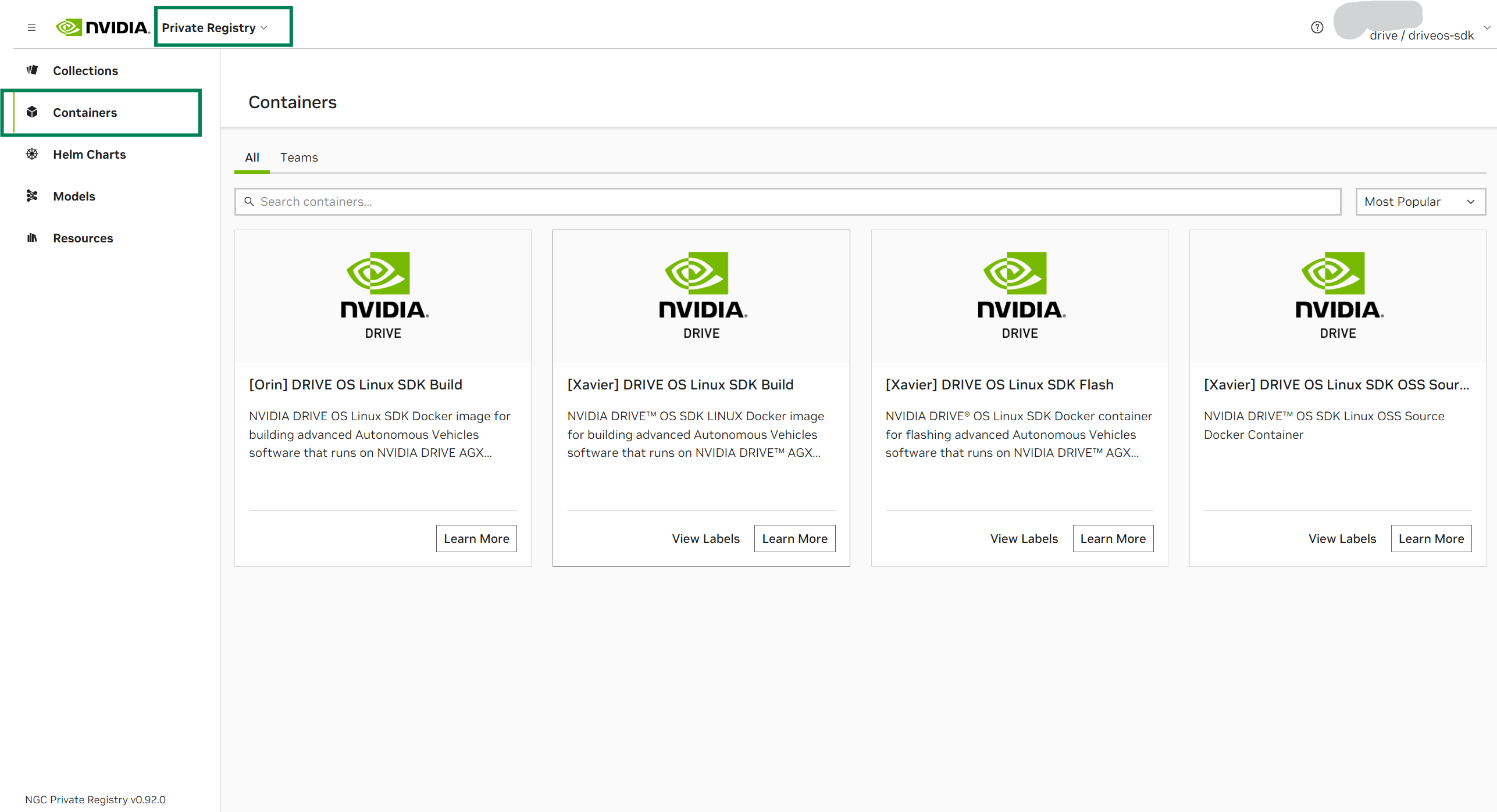Open the [Xavier] DRIVE OS Linux SDK Flash title
Screen dimensions: 1497x812
tap(999, 384)
